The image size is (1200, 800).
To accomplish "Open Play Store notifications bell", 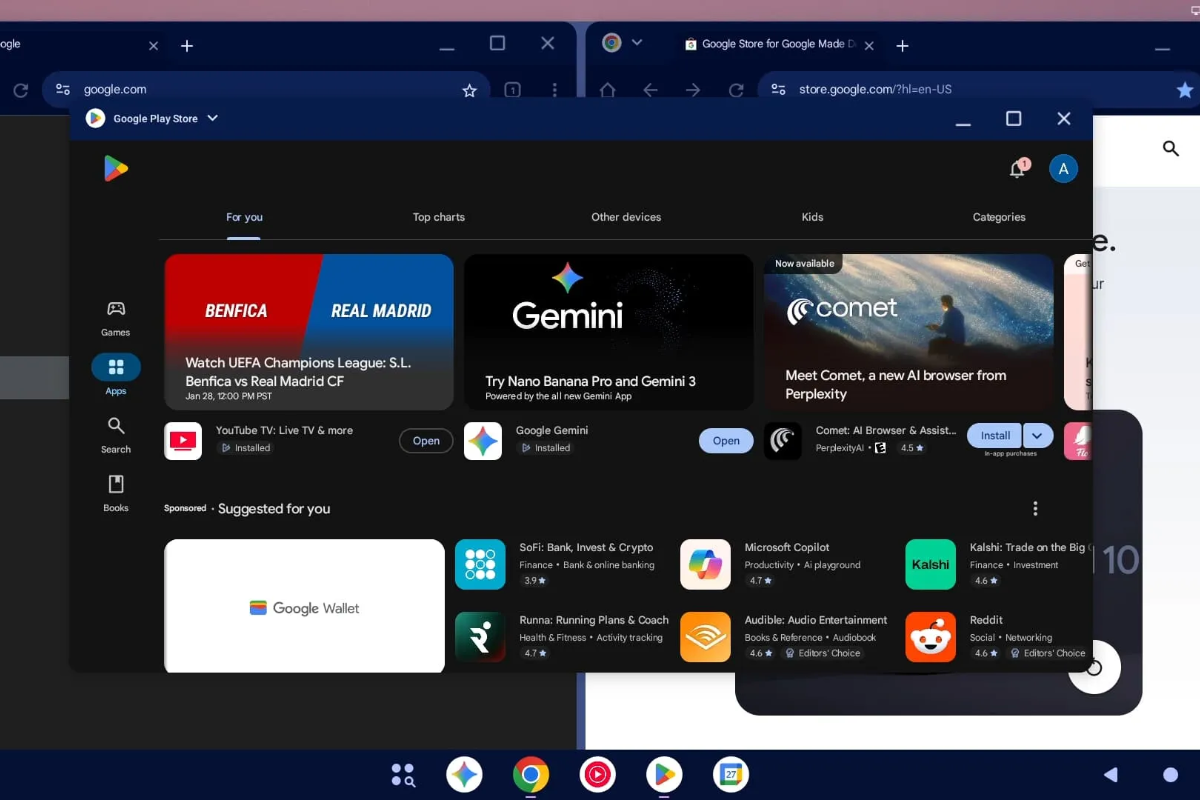I will pos(1017,169).
